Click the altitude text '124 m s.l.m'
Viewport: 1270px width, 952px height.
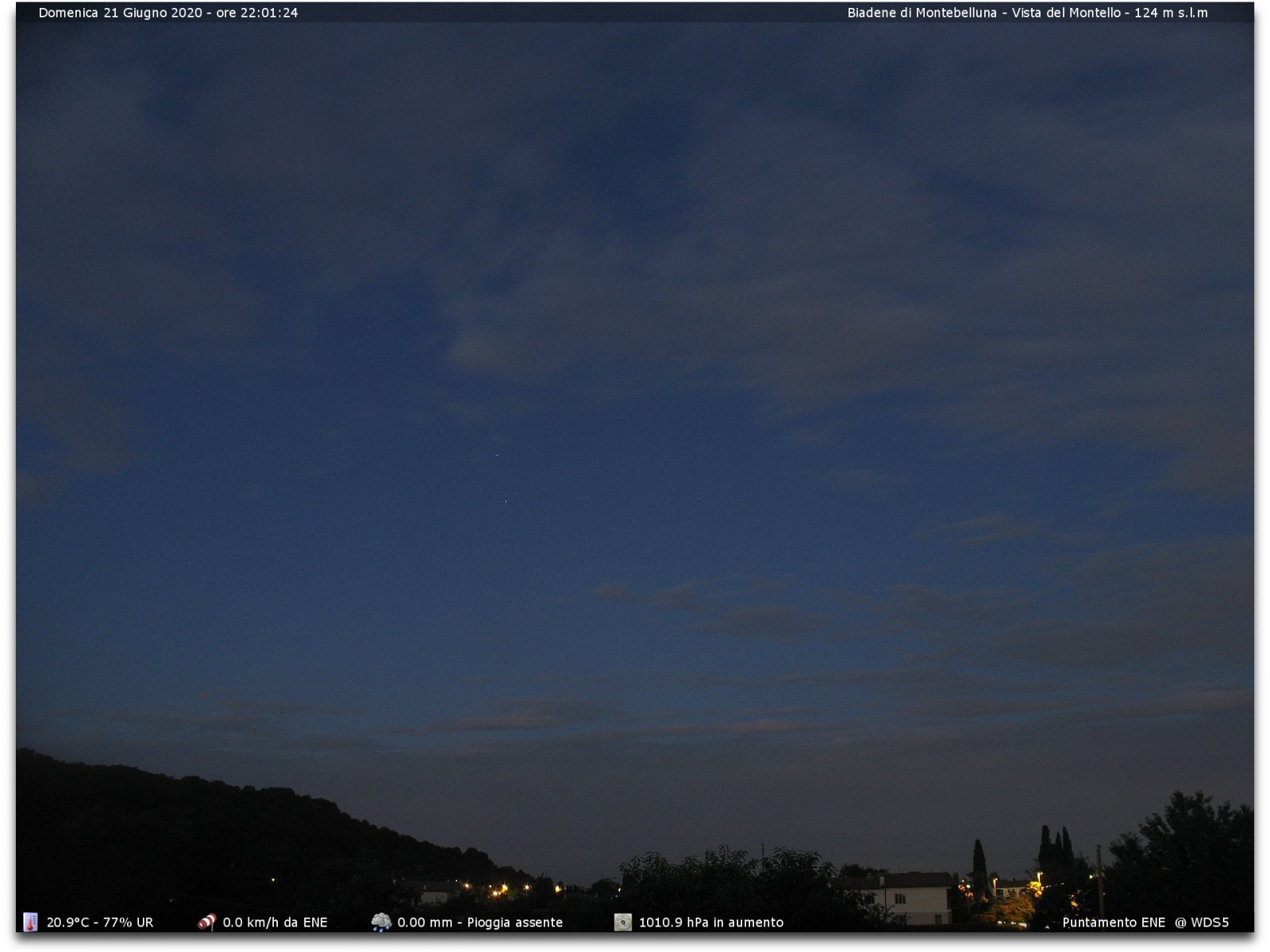click(1171, 13)
